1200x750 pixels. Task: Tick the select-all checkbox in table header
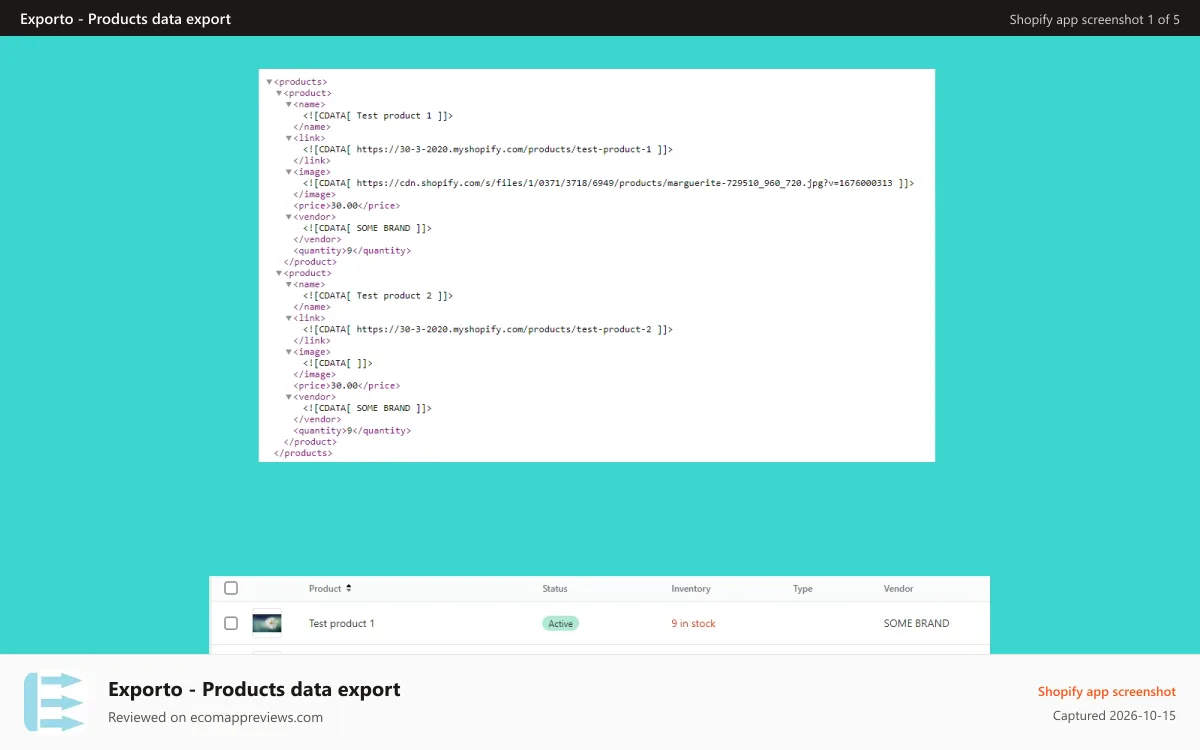[231, 588]
